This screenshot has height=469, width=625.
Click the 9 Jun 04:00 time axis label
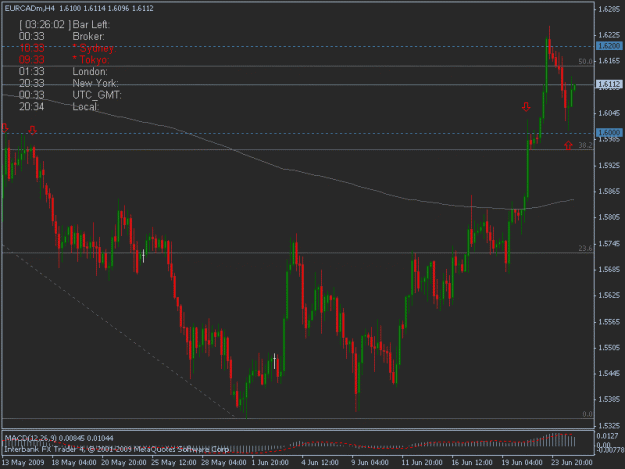point(369,463)
